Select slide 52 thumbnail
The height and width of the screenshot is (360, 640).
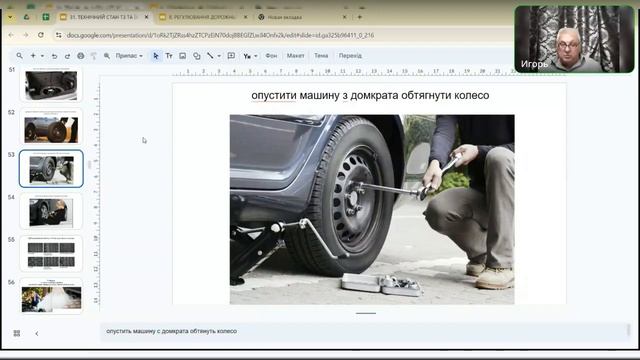(x=51, y=127)
